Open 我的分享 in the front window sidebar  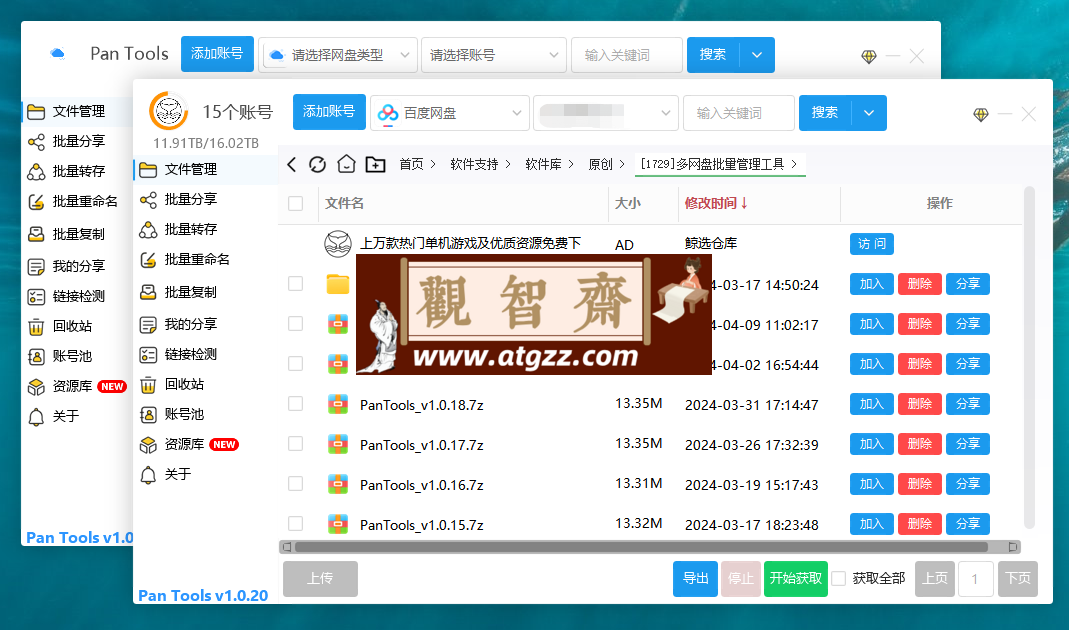coord(190,324)
